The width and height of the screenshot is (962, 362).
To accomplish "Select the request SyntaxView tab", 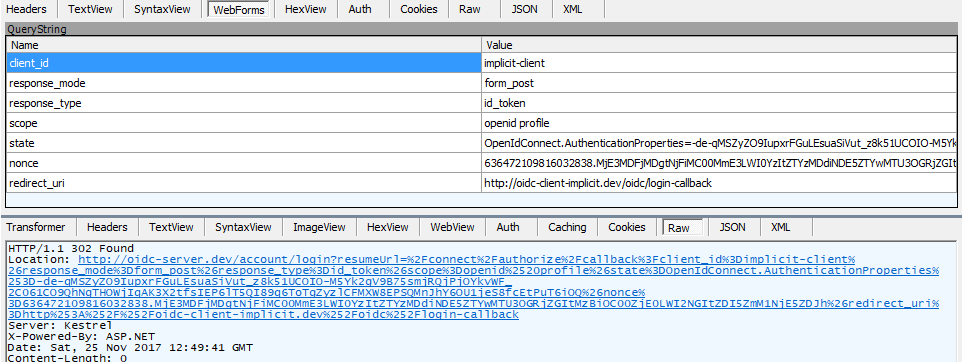I will click(163, 9).
